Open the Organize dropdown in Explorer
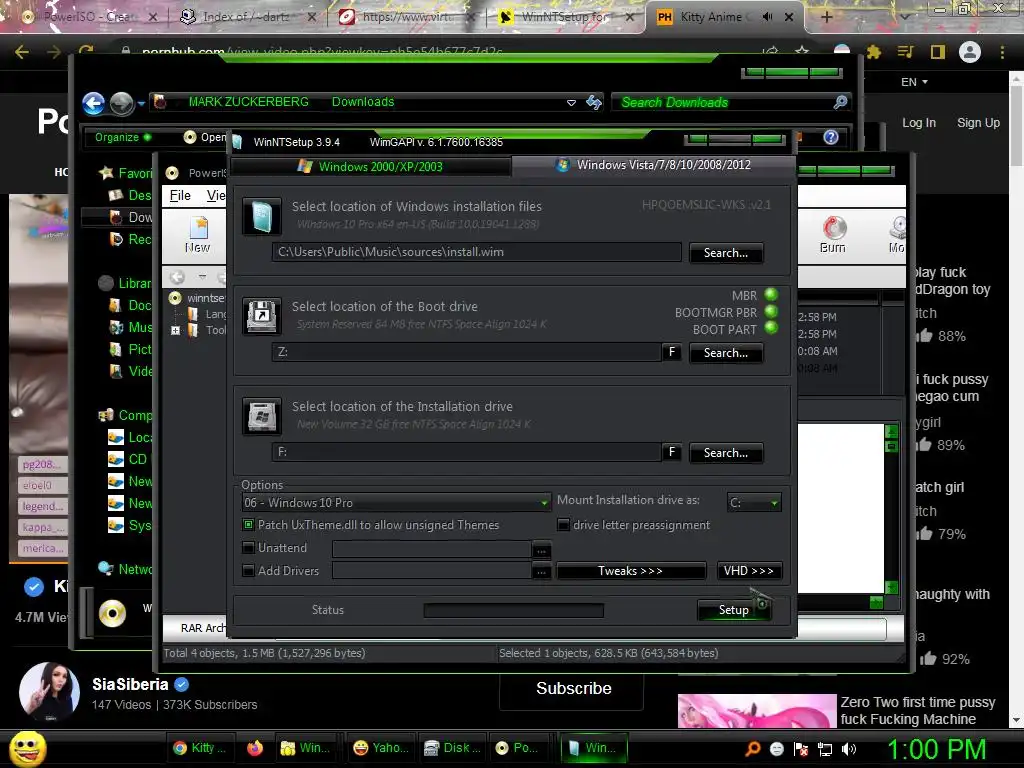 click(x=123, y=137)
